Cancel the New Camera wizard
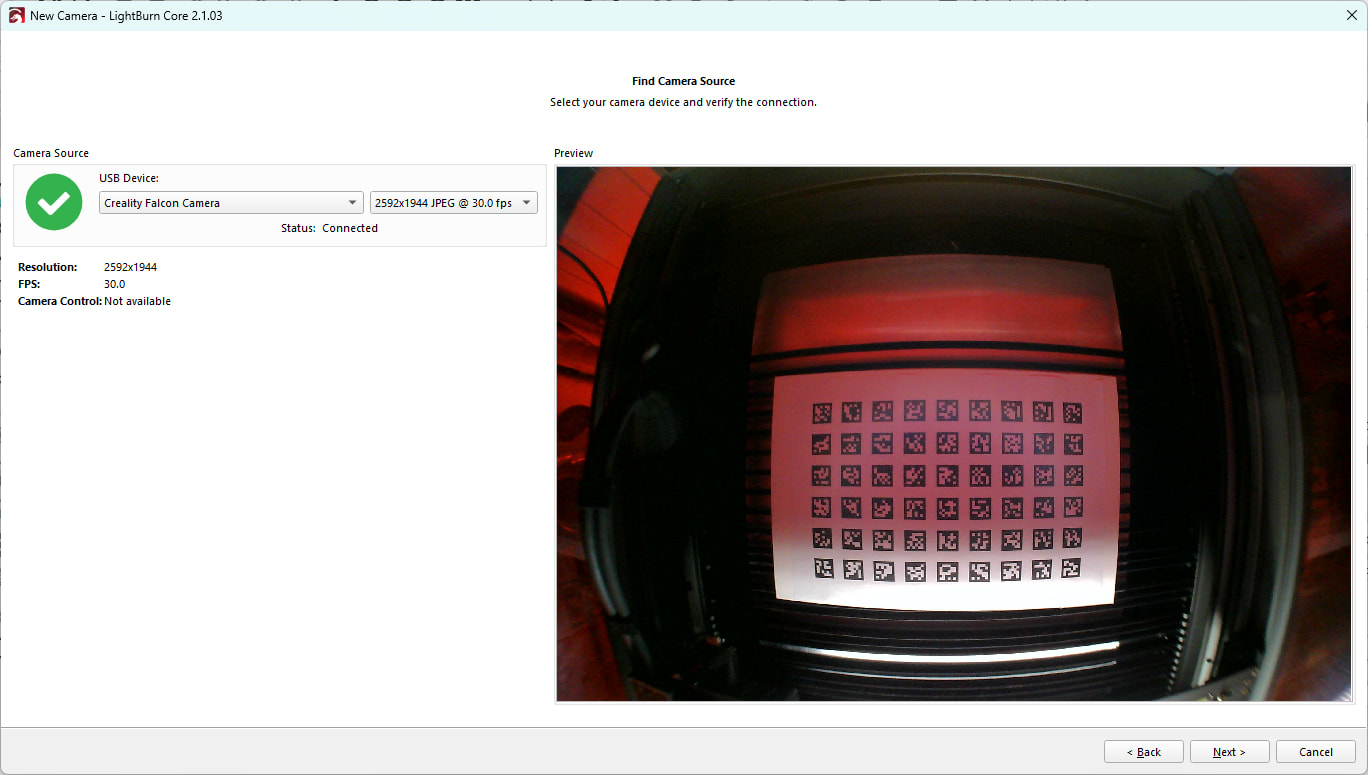The height and width of the screenshot is (775, 1368). [1316, 752]
